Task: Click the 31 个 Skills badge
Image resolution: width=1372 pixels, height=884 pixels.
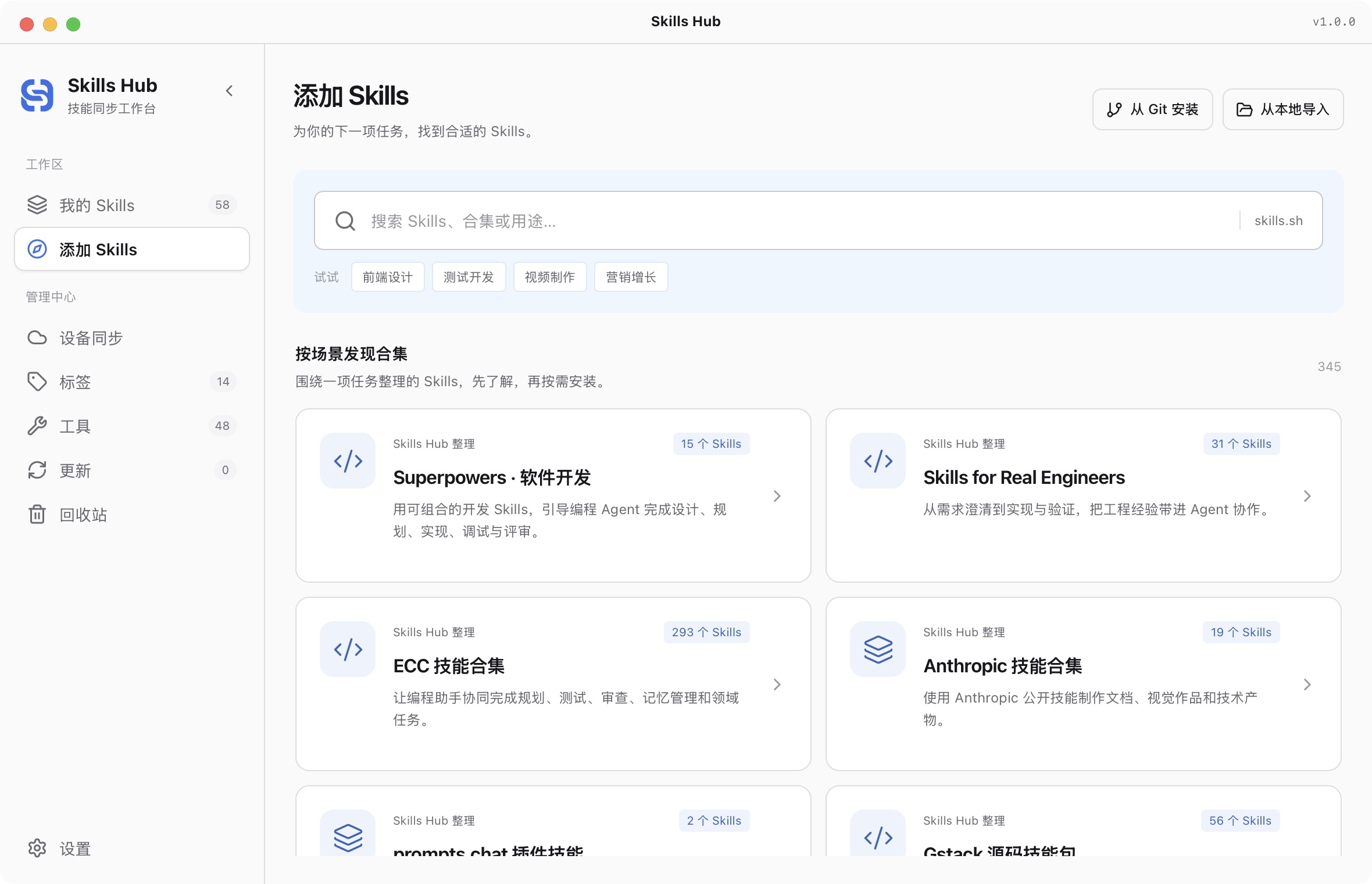Action: coord(1241,444)
